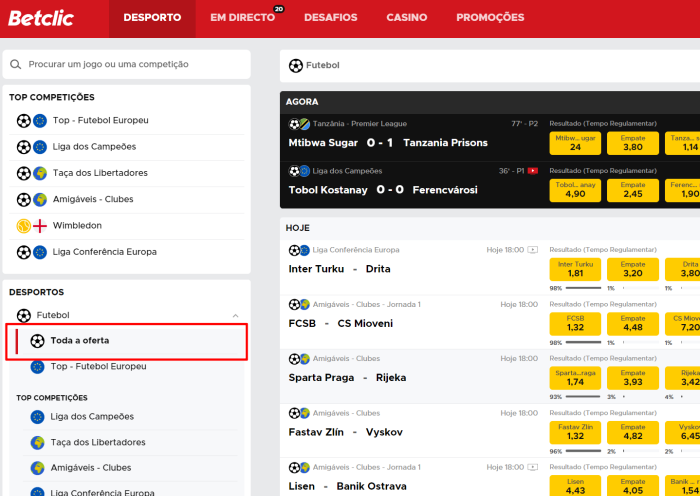Click the EU flag icon by submenu Liga dos Campeões
Image resolution: width=700 pixels, height=496 pixels.
(38, 417)
